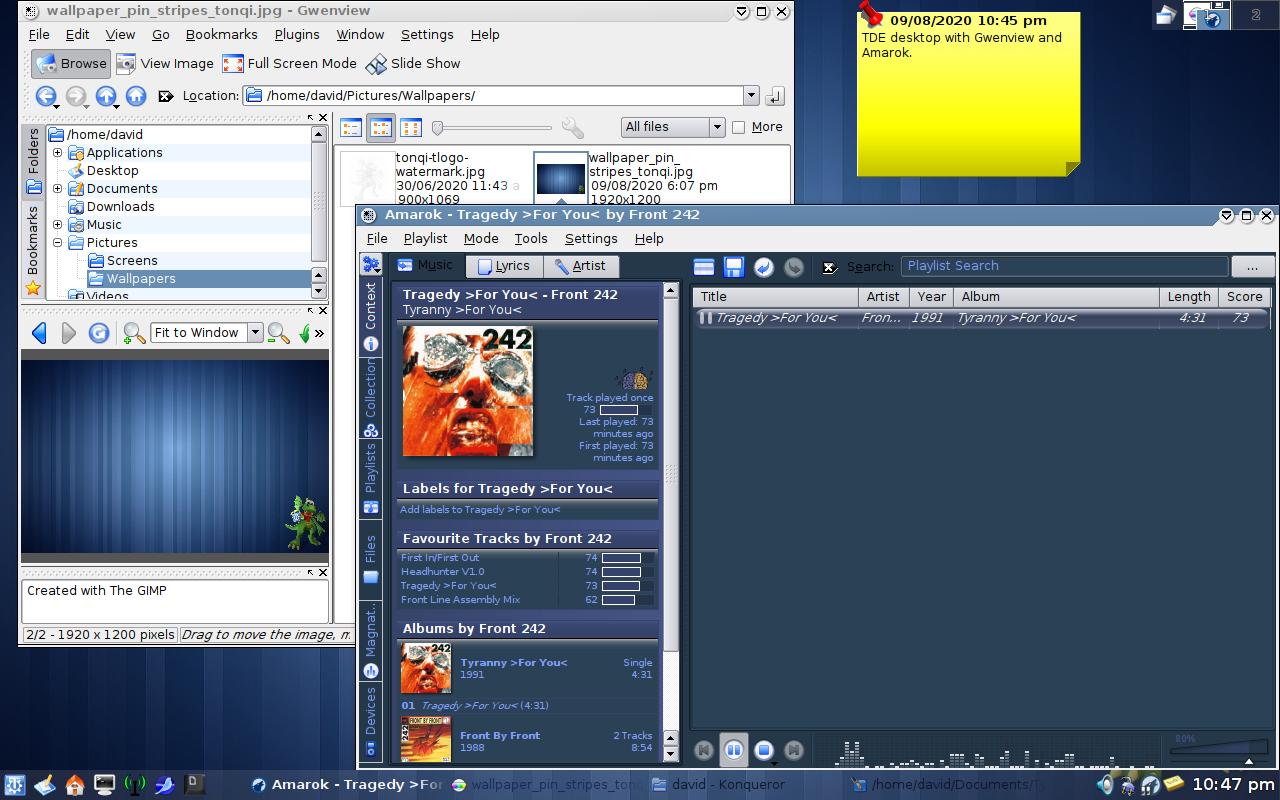Skip to previous track in Amarok

[704, 749]
